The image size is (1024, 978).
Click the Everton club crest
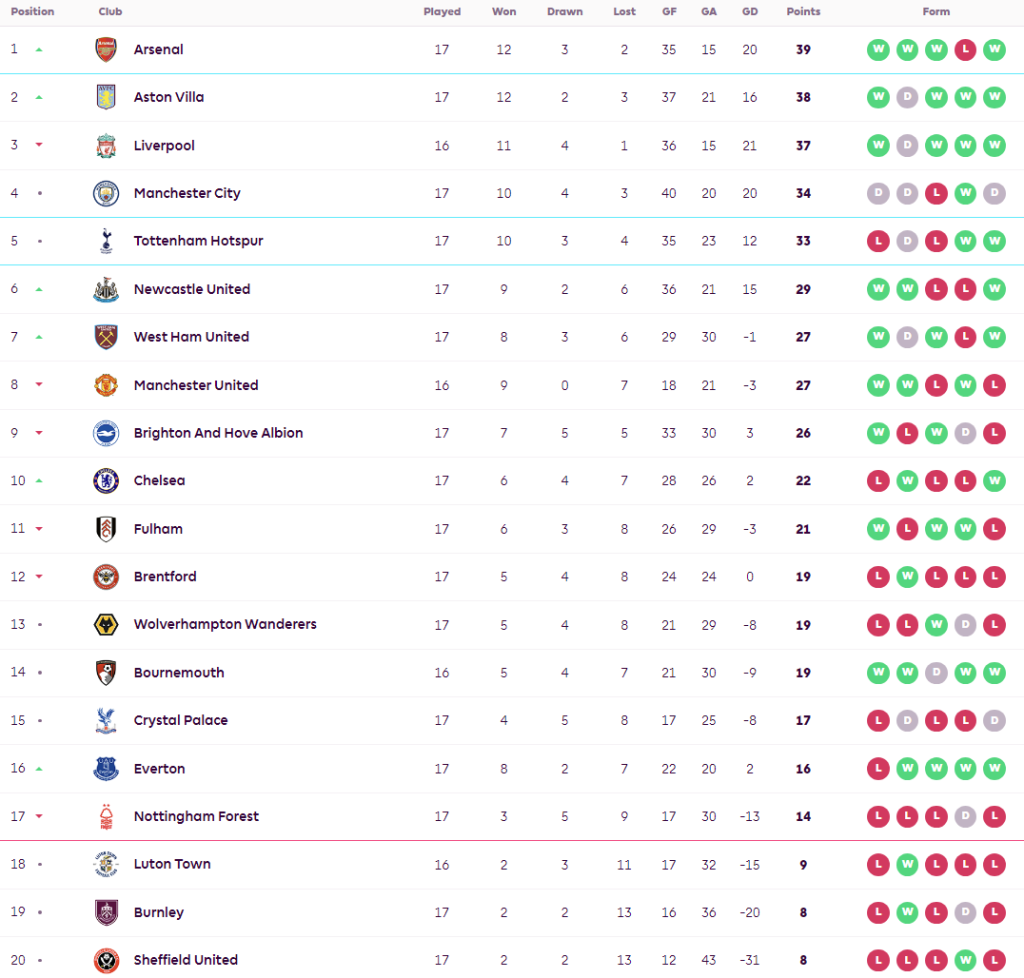pos(106,769)
